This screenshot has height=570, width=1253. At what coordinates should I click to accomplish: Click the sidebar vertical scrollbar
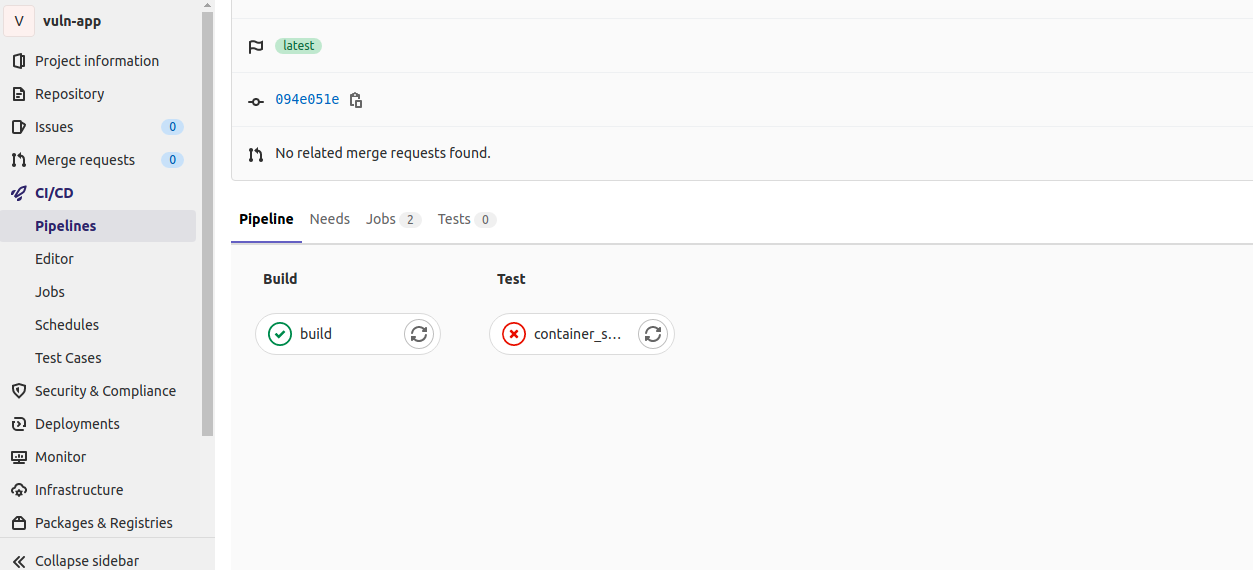(208, 220)
